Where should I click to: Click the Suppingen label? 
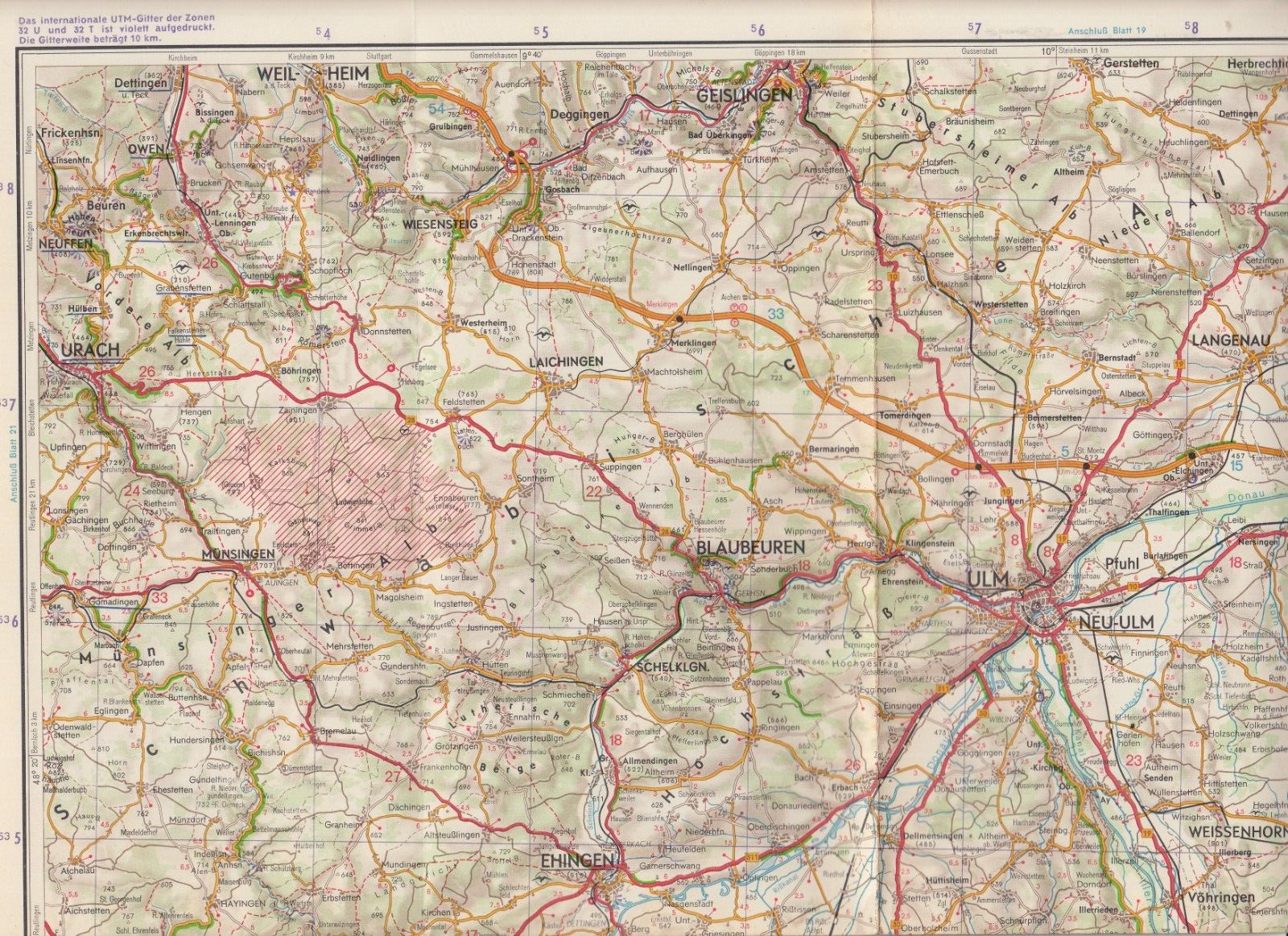[x=620, y=467]
